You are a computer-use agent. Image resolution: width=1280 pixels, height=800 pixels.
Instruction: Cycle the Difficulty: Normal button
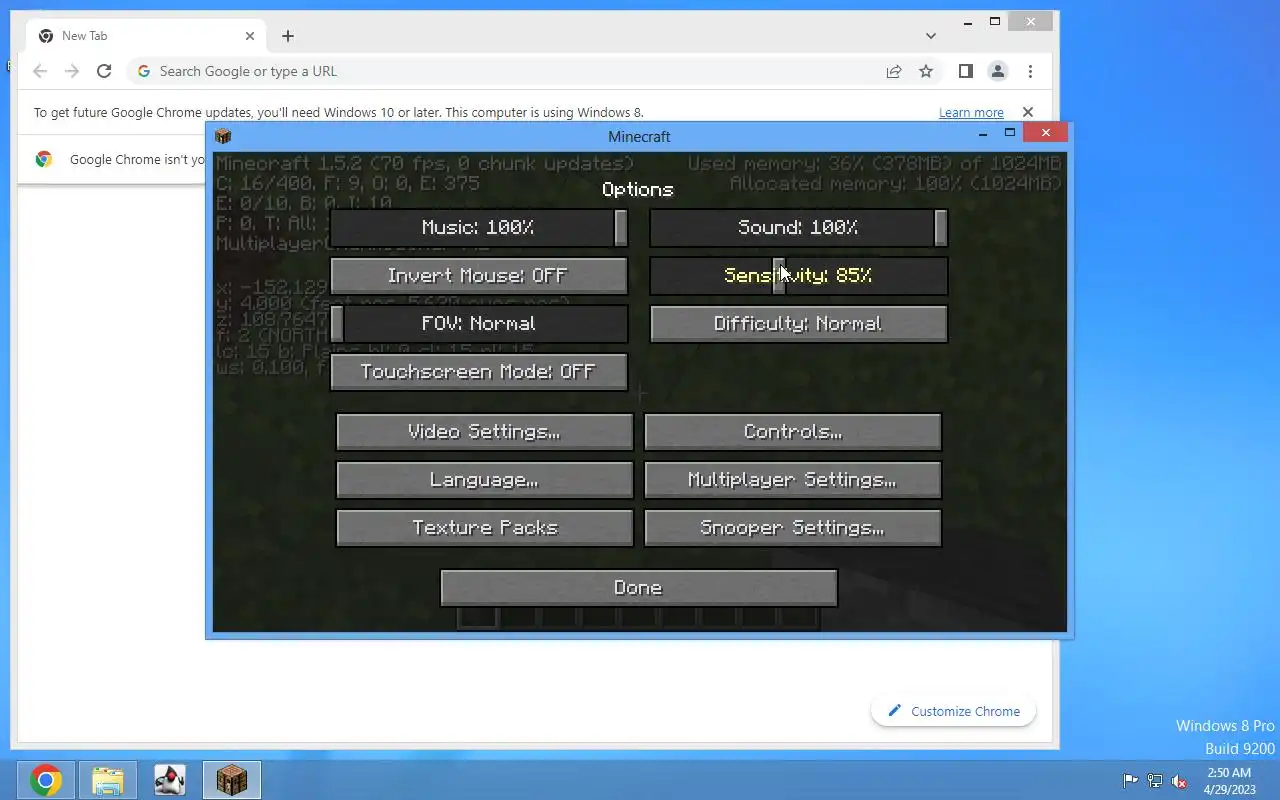[798, 323]
